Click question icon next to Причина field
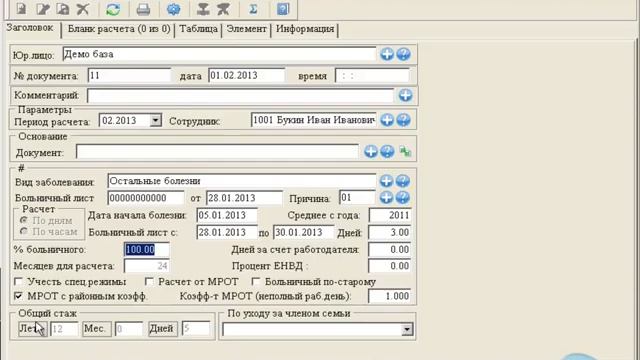The height and width of the screenshot is (360, 640). click(402, 198)
